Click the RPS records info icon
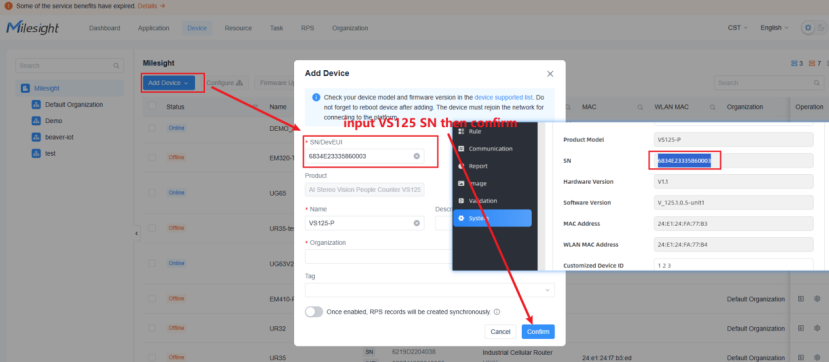 tap(497, 312)
